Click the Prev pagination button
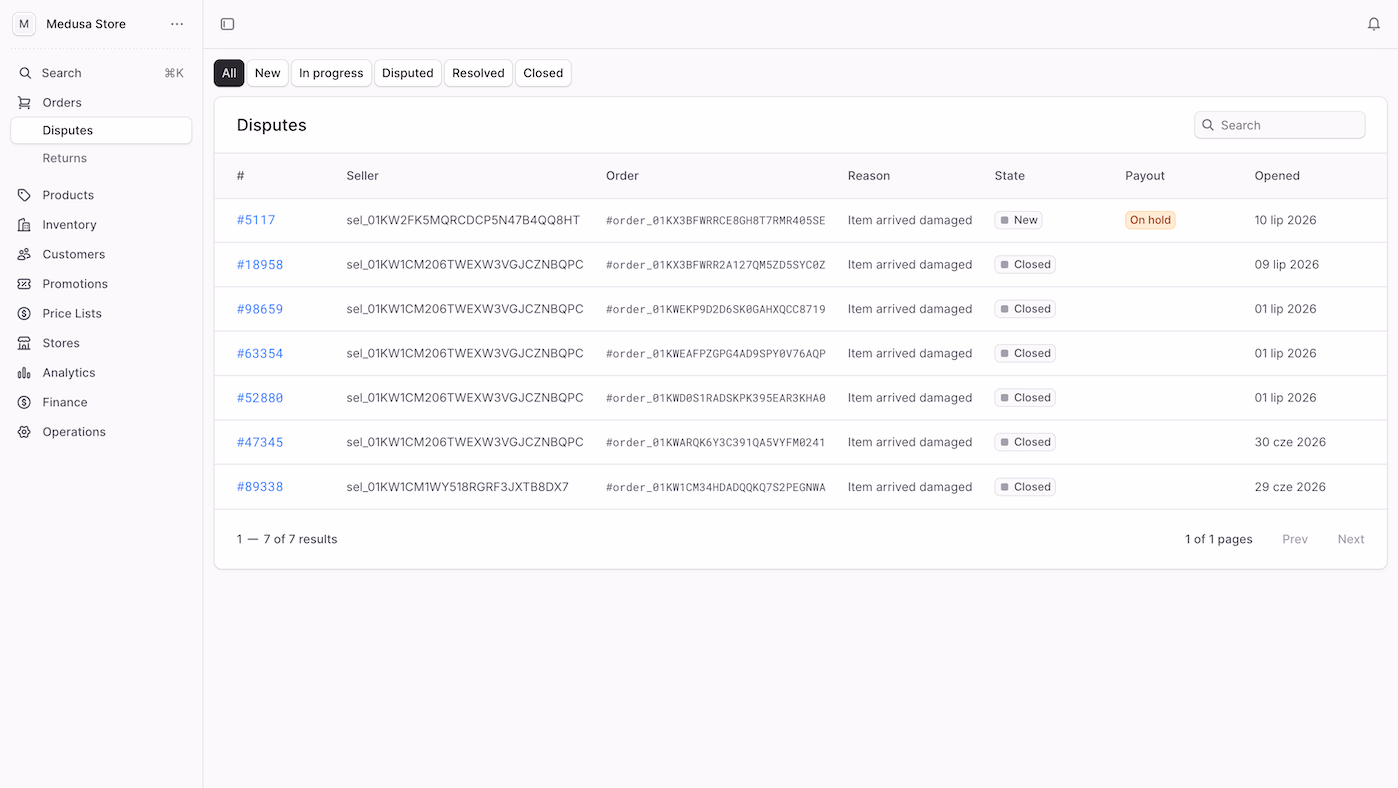 1295,539
